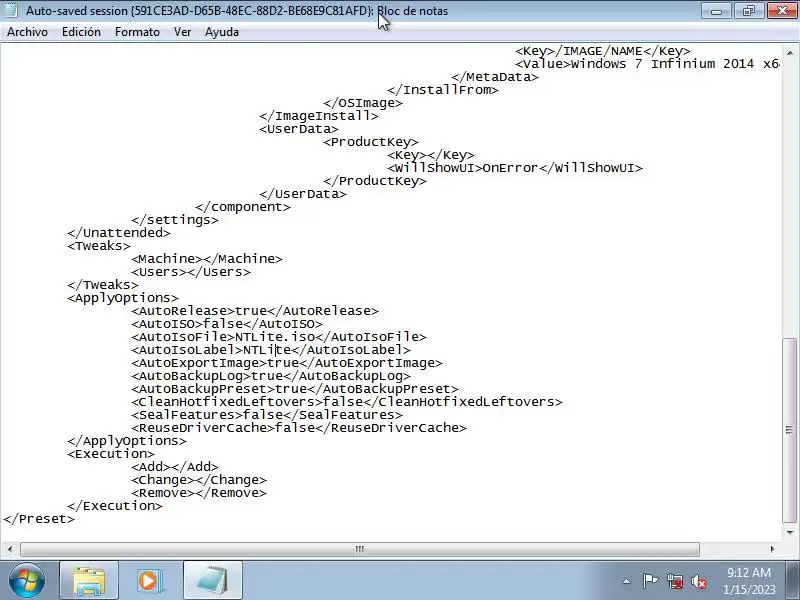Image resolution: width=800 pixels, height=600 pixels.
Task: Click the WillShowUI OnError line
Action: click(x=514, y=168)
